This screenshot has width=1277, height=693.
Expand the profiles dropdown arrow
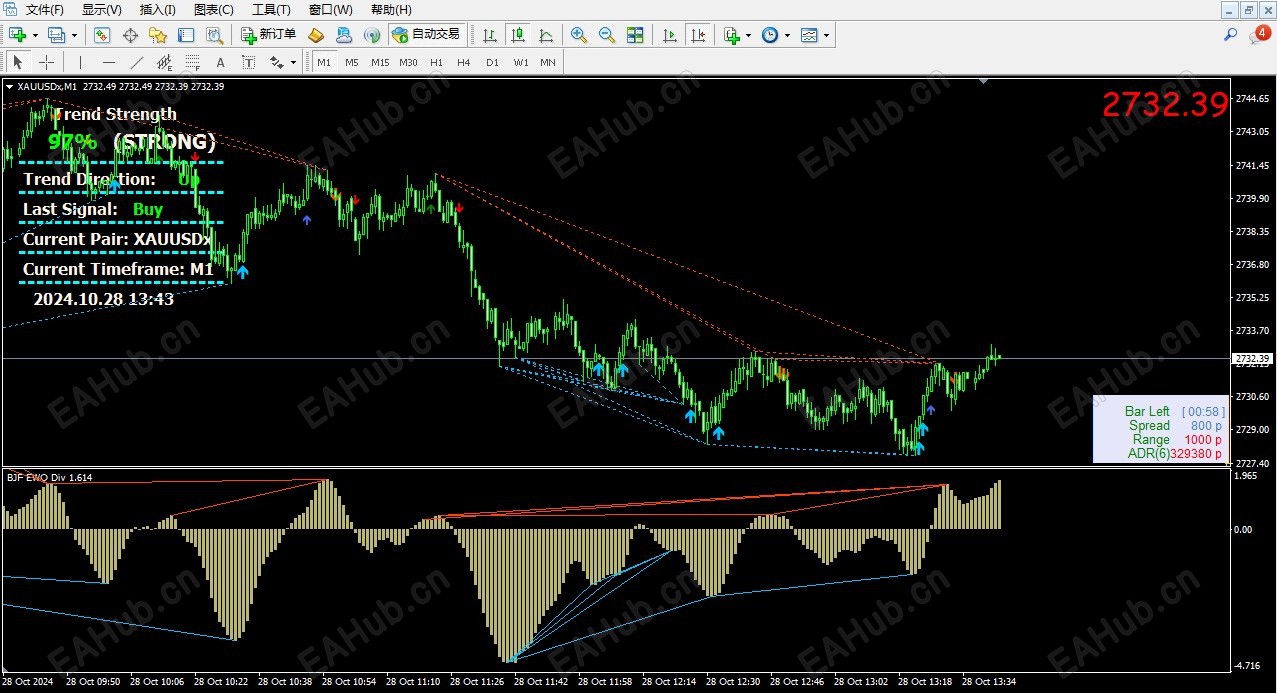(x=73, y=35)
